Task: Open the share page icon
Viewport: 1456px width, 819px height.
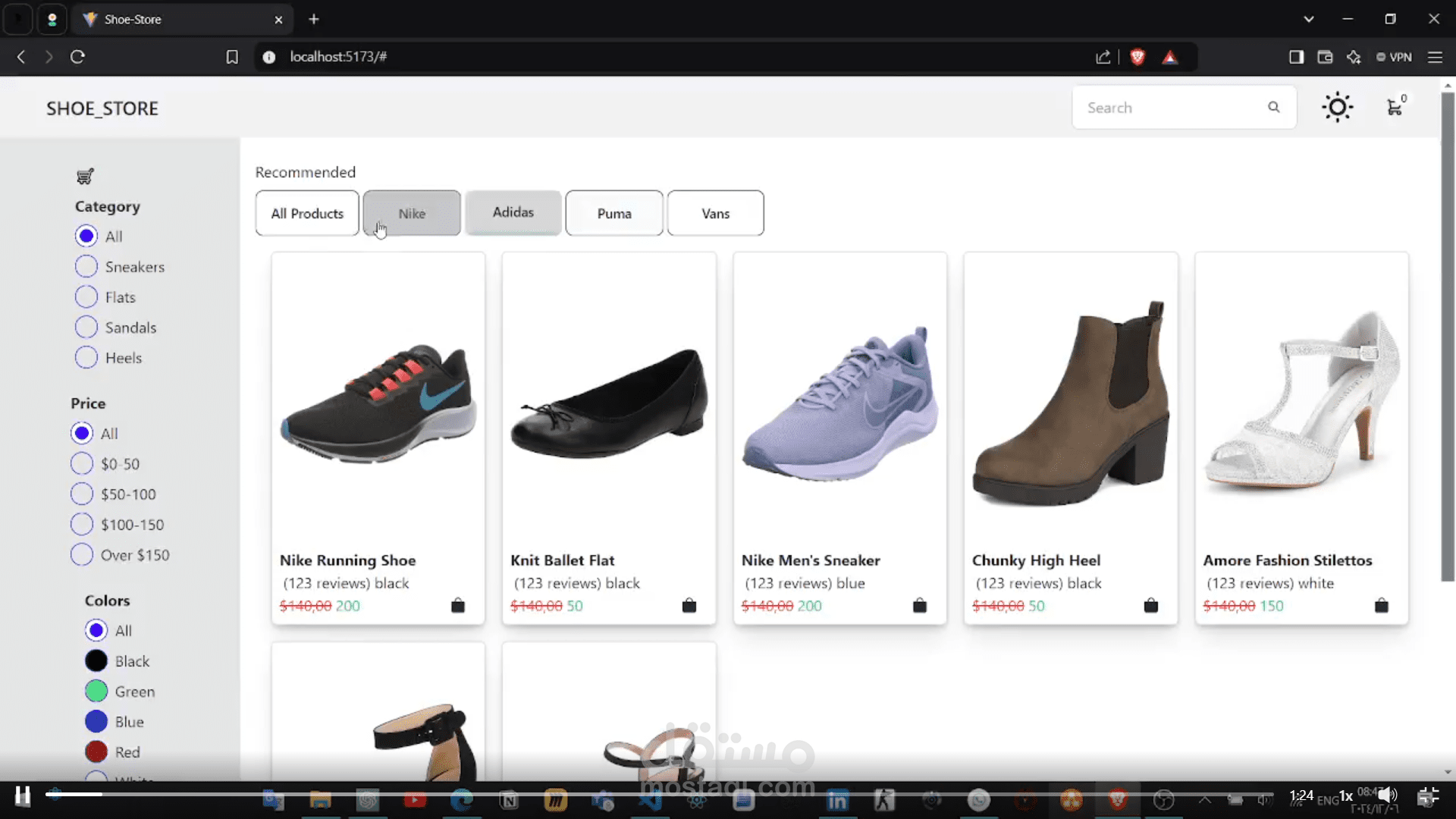Action: pyautogui.click(x=1103, y=57)
